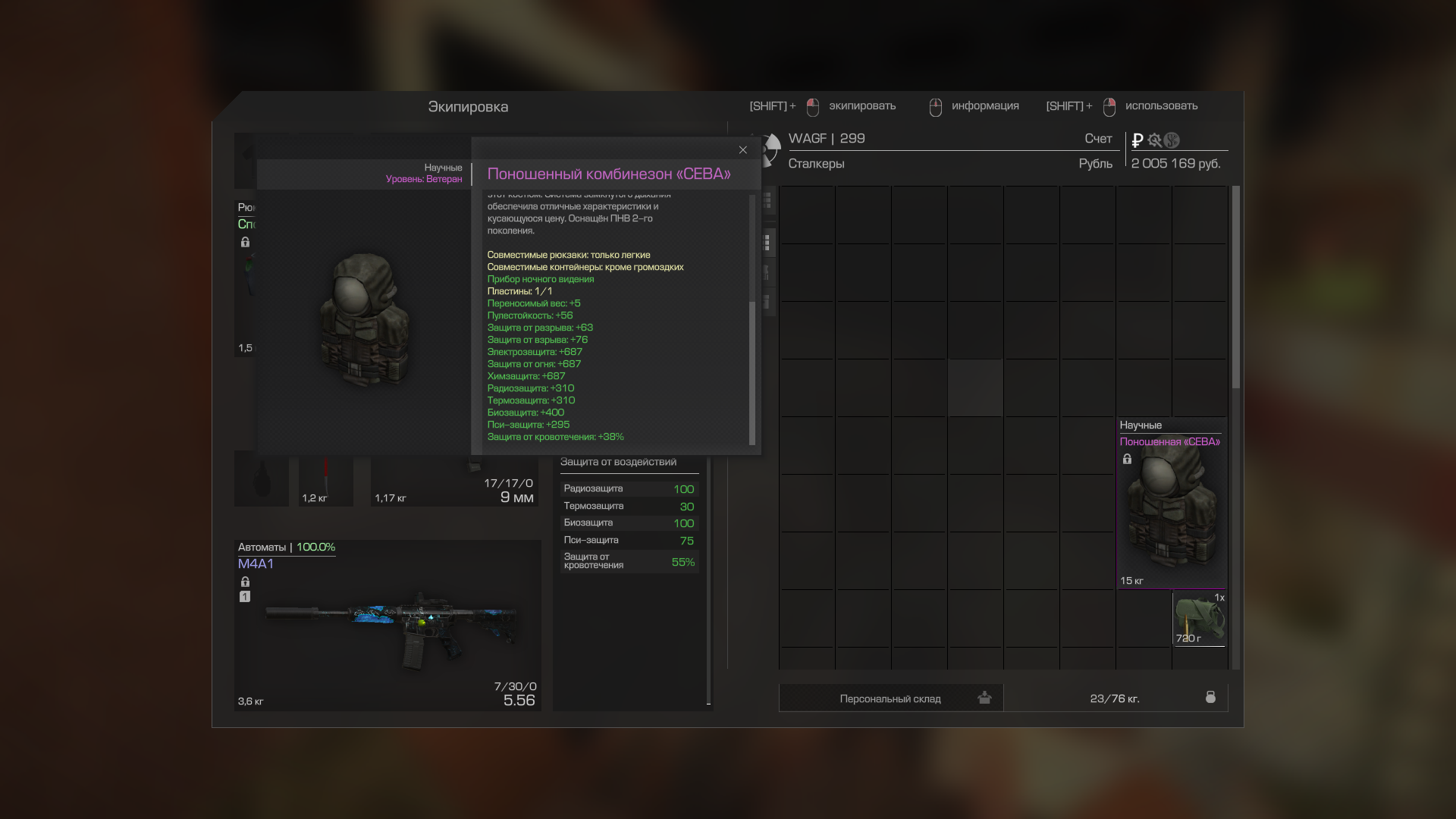
Task: Click the СЕВА suit preview image in popup
Action: (x=364, y=321)
